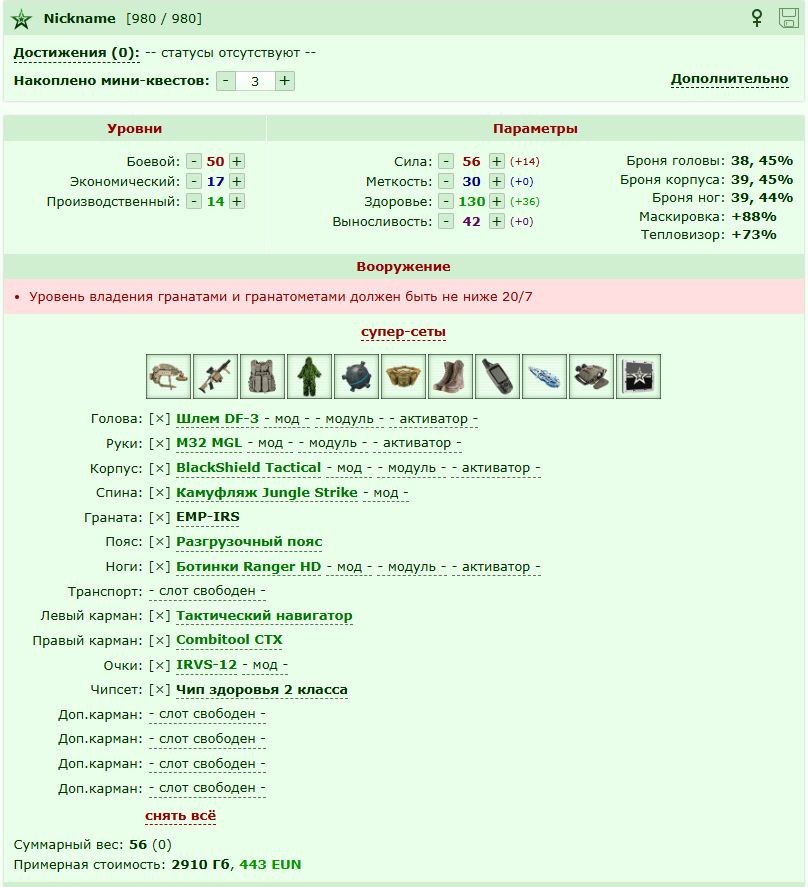Open the Combitool CTX item link
Viewport: 808px width, 887px height.
pos(229,640)
